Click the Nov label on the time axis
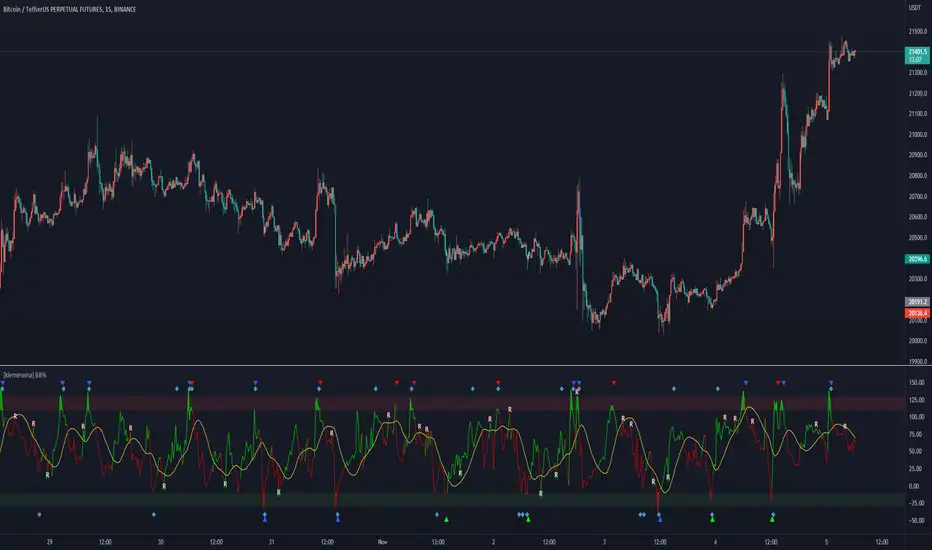This screenshot has height=550, width=932. (x=381, y=541)
